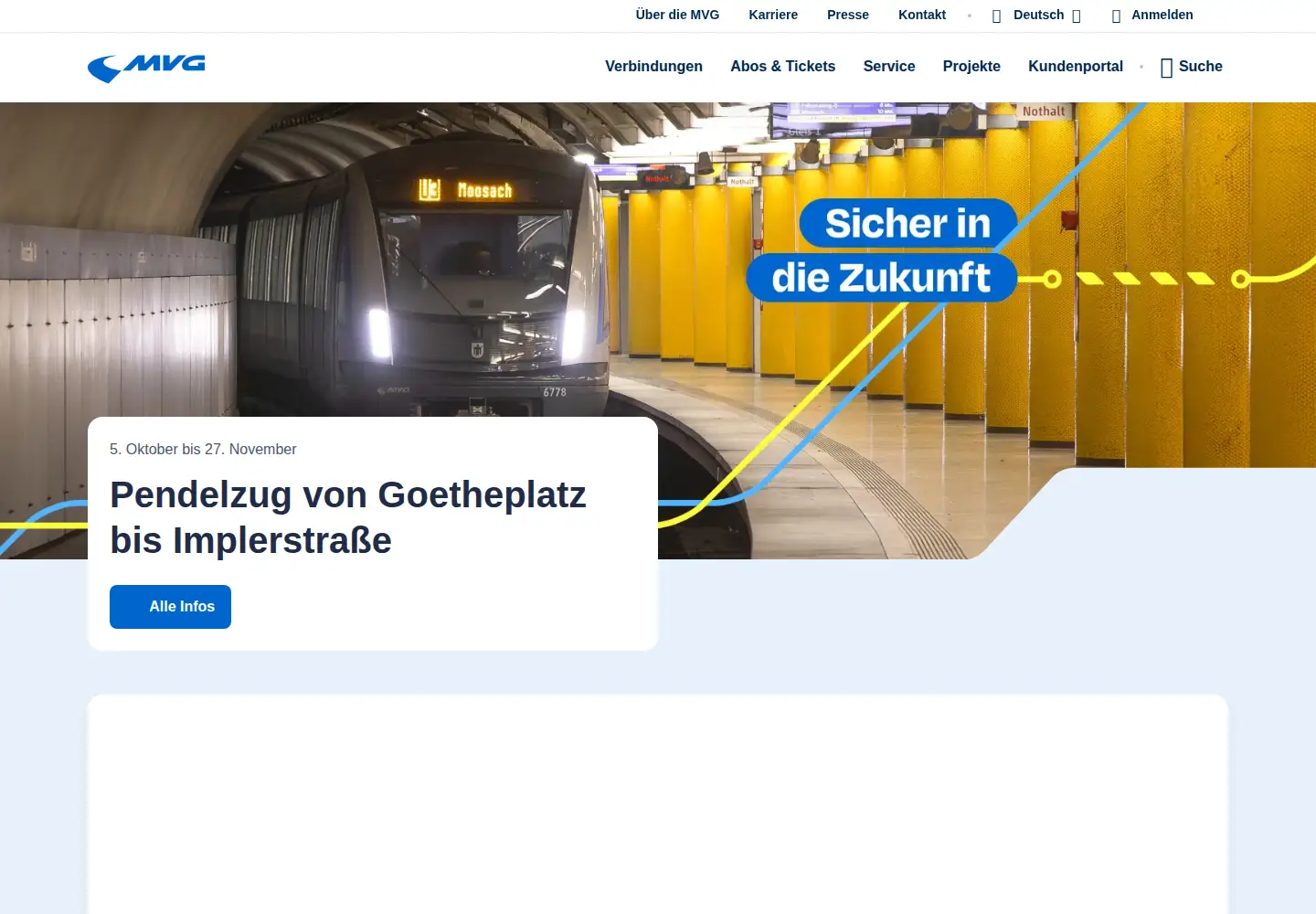
Task: Click the Anmelden login link
Action: click(1162, 15)
